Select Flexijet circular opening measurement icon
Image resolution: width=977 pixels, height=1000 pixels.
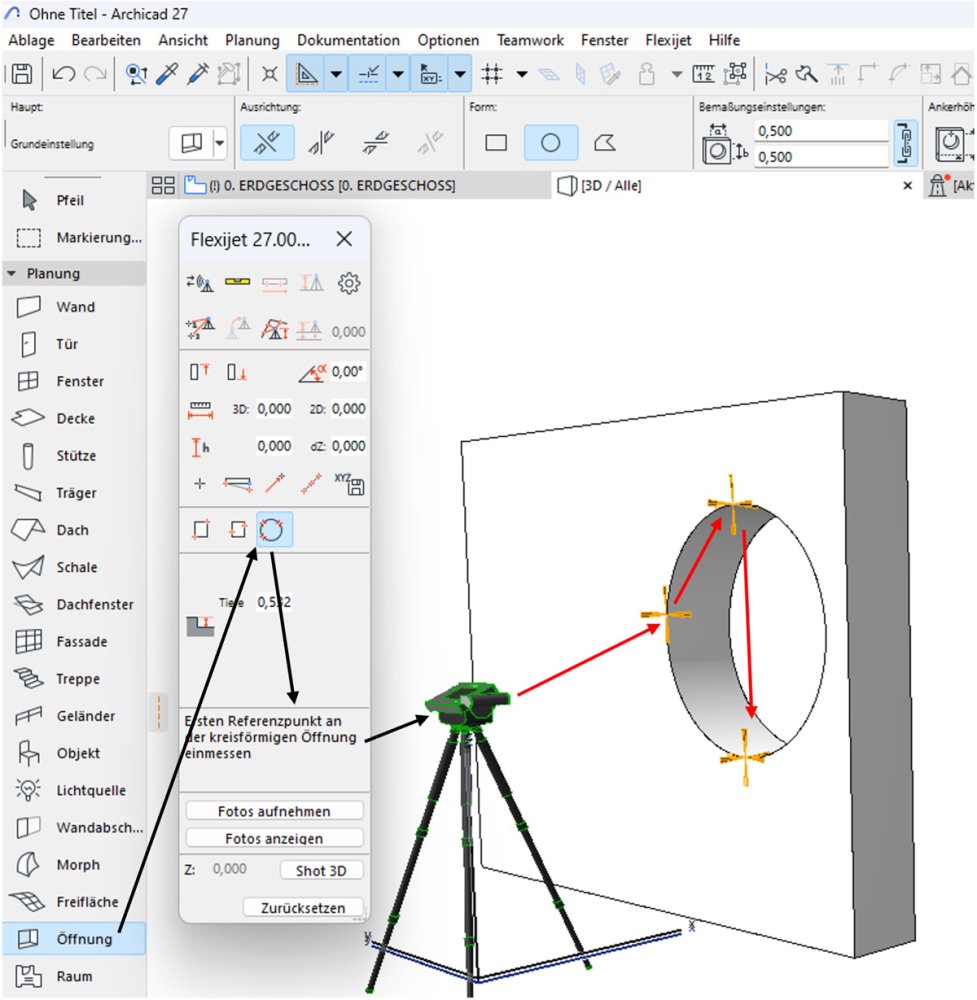274,529
